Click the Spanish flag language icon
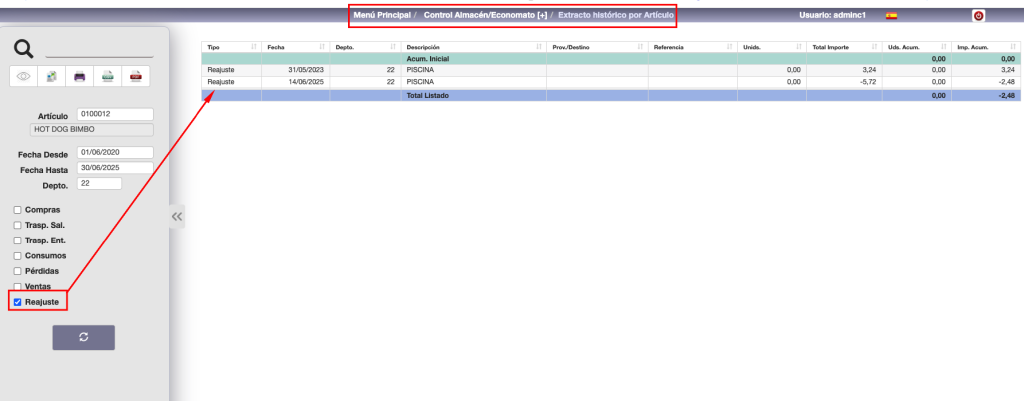This screenshot has height=401, width=1024. [x=892, y=16]
